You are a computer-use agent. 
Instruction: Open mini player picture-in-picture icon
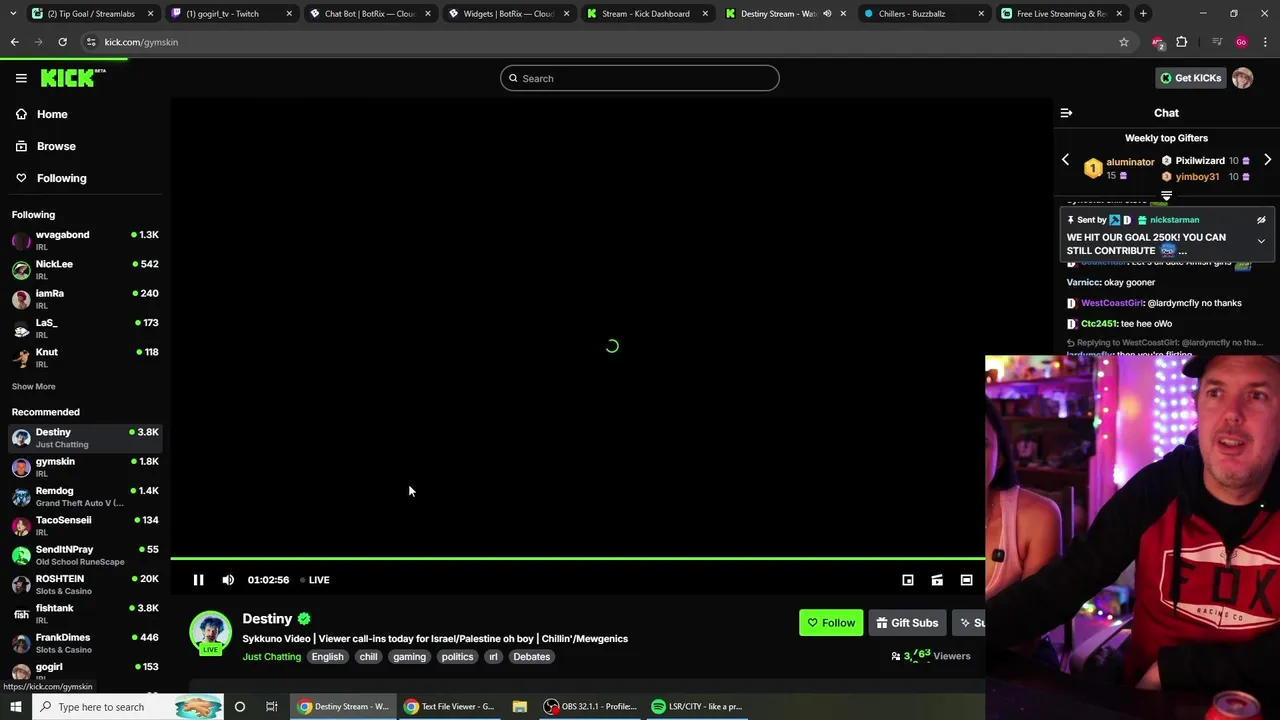908,580
